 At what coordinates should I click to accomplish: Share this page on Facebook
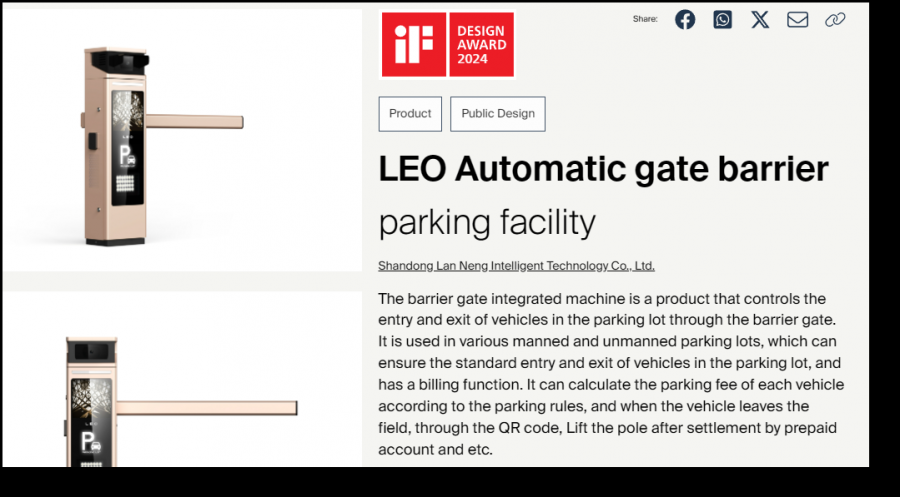point(685,20)
